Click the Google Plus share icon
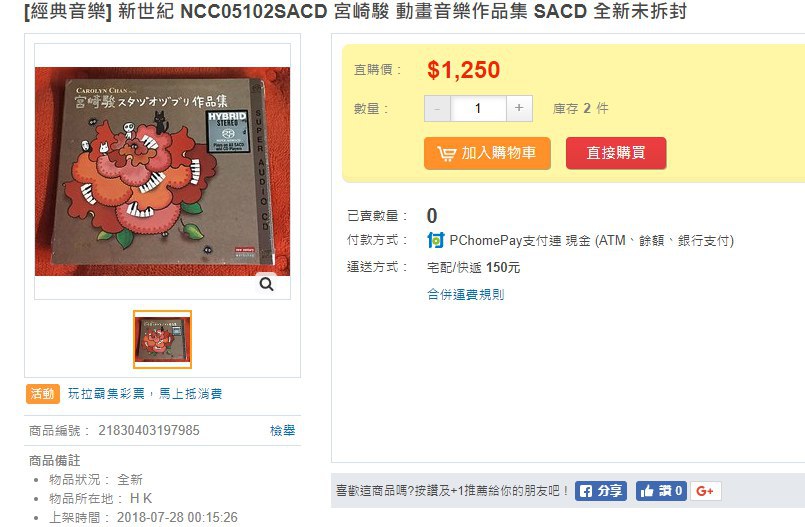 (705, 491)
